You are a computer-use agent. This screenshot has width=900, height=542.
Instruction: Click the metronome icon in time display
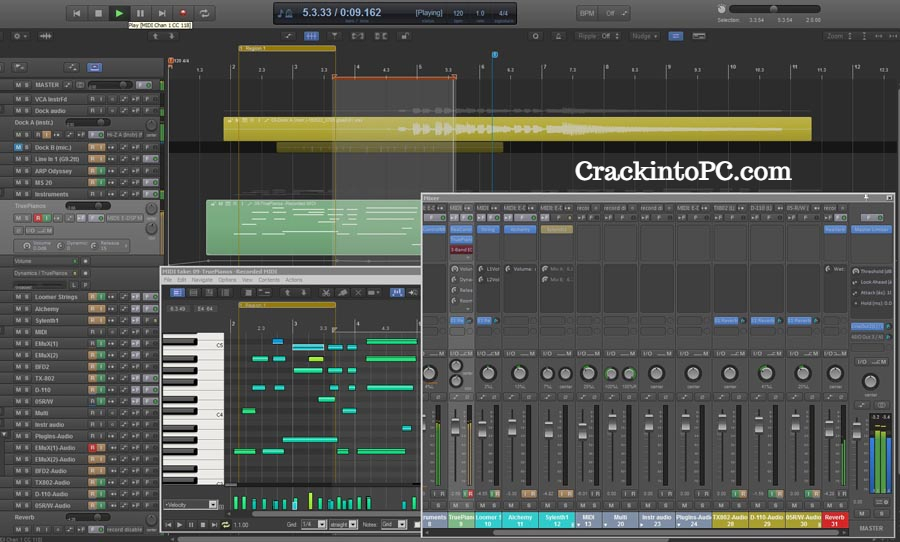click(289, 13)
